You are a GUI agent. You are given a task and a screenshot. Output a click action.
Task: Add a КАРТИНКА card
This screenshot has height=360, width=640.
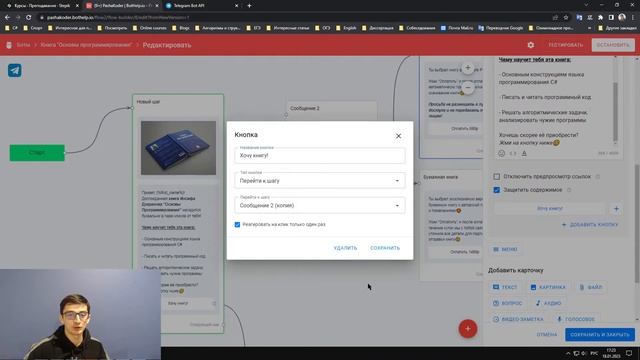click(548, 287)
